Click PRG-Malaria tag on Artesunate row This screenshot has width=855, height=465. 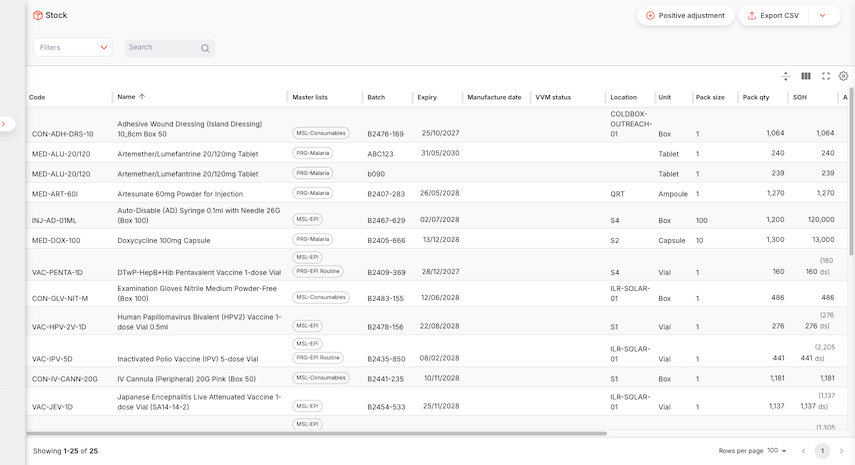tap(312, 193)
